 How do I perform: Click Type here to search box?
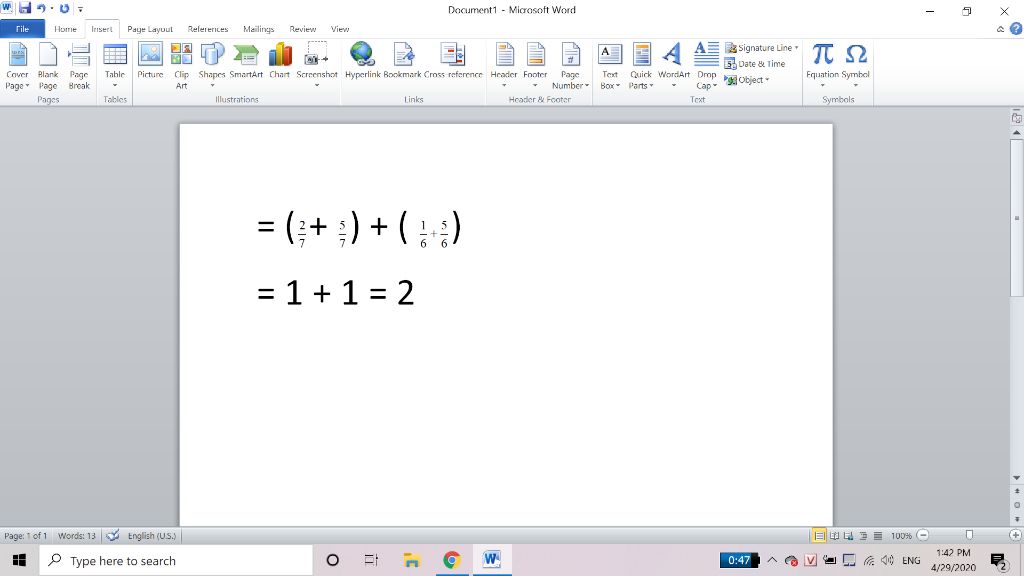click(x=176, y=560)
